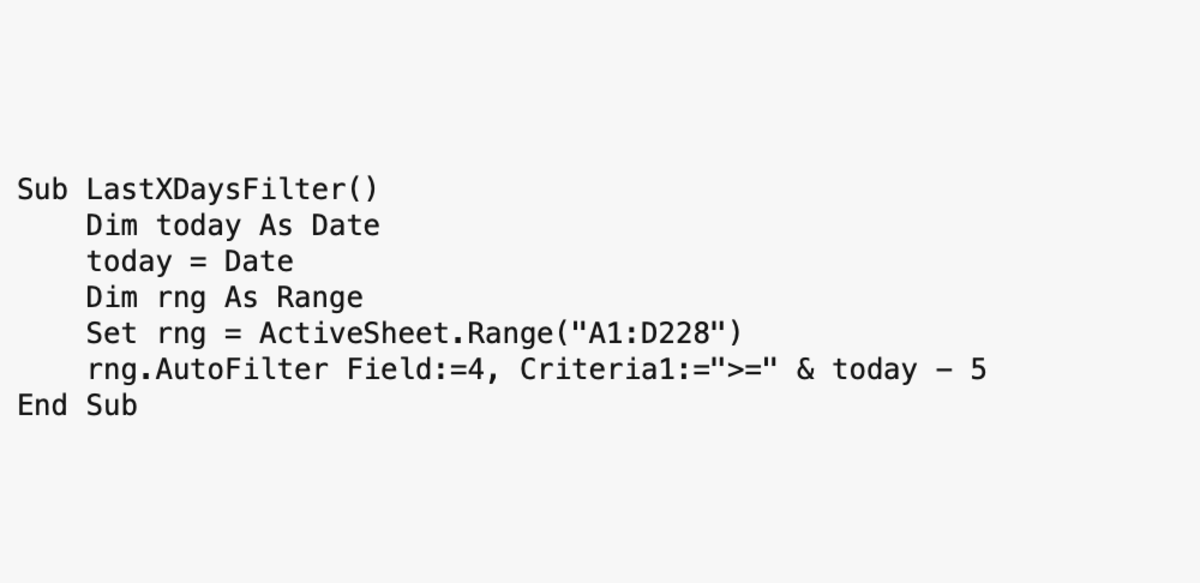
Task: Click 'rng' before .AutoFilter
Action: point(112,369)
